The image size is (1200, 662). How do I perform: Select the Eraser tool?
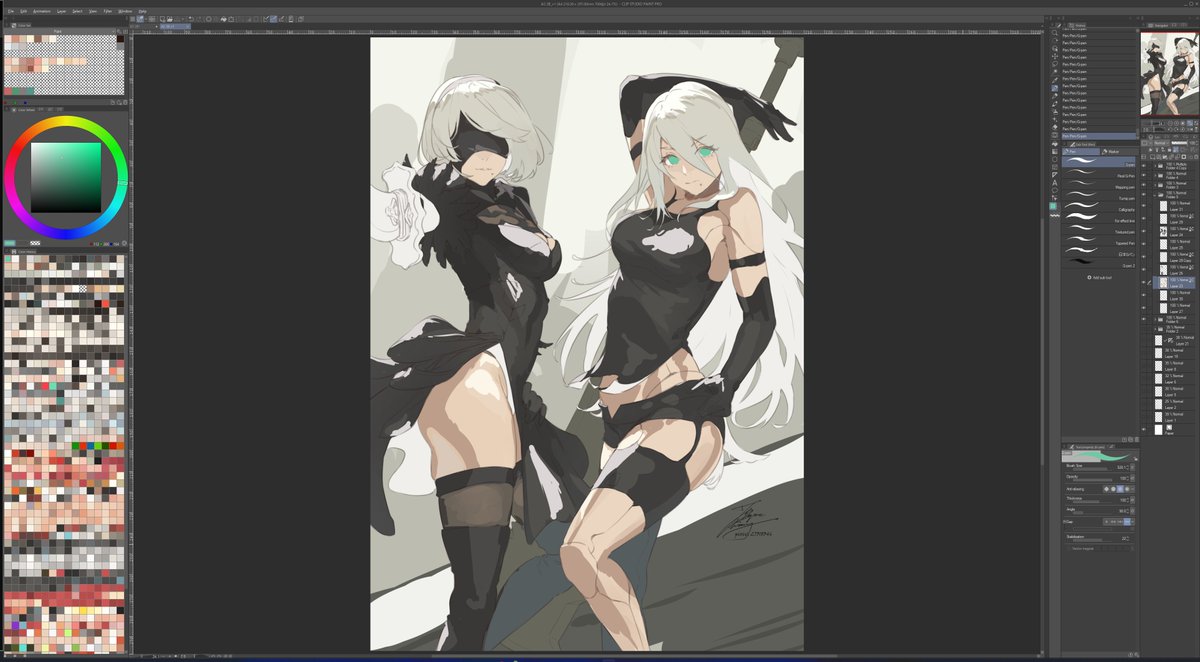(x=1054, y=127)
